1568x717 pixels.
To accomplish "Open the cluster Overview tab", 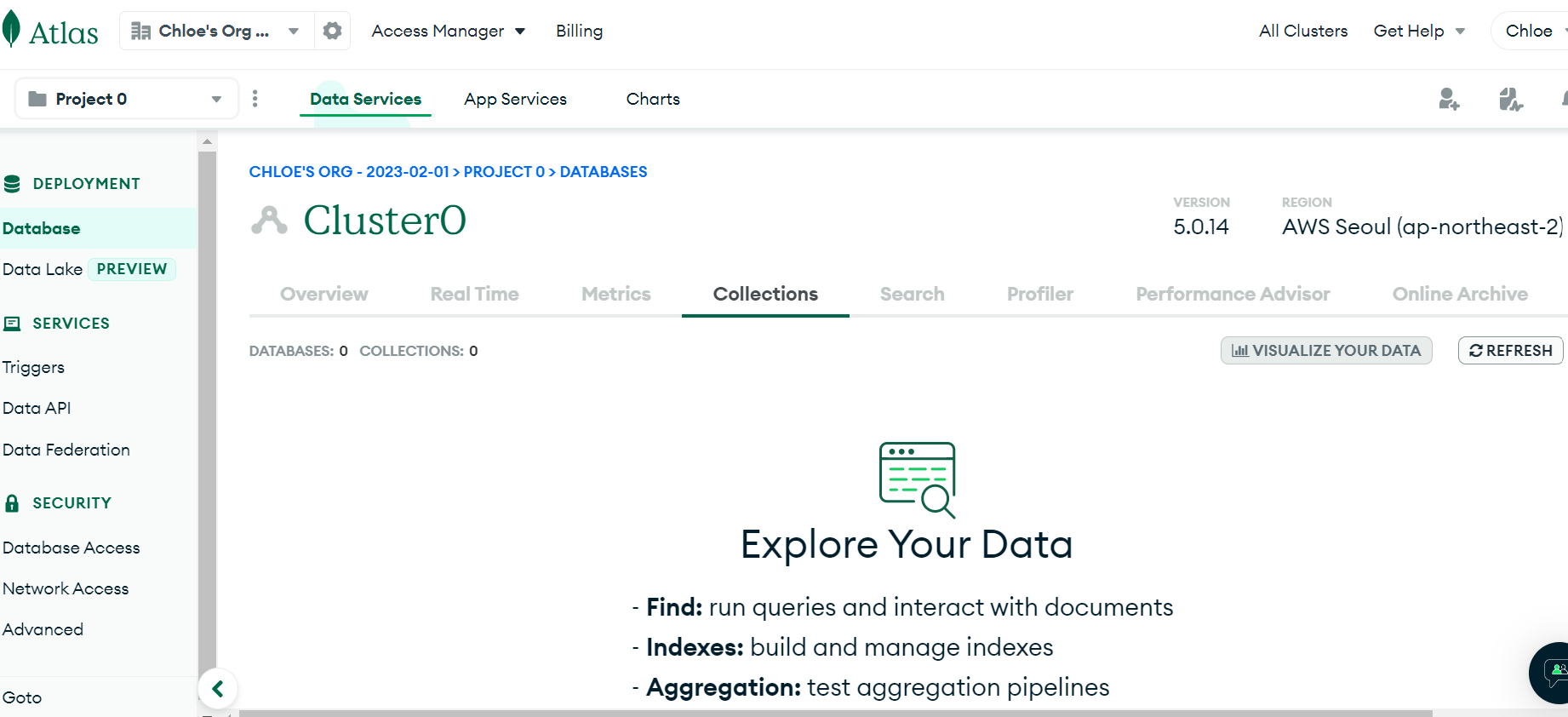I will click(324, 294).
